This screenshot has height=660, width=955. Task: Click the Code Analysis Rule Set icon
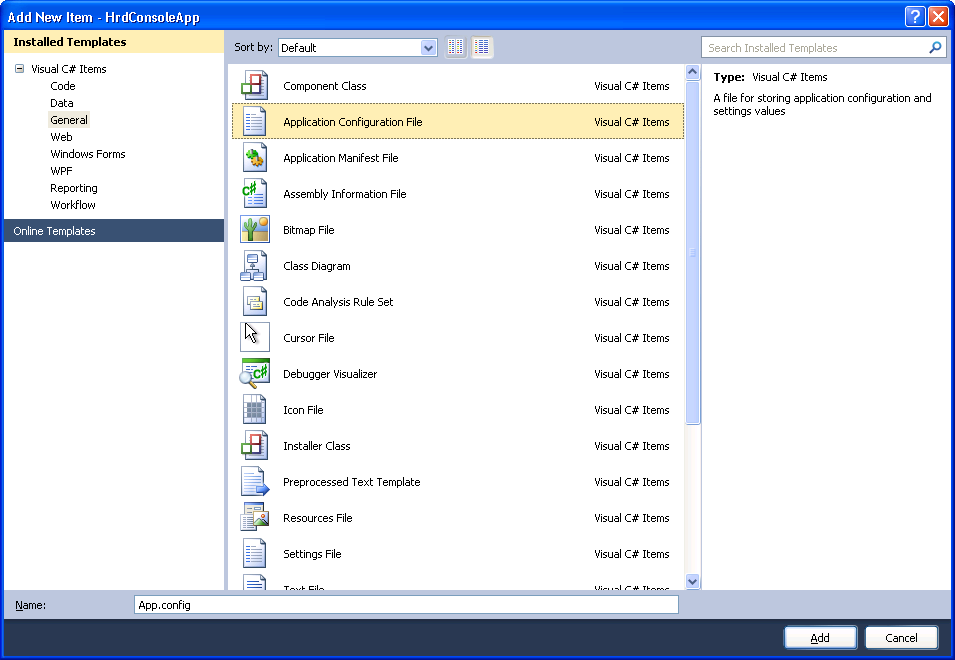coord(255,301)
